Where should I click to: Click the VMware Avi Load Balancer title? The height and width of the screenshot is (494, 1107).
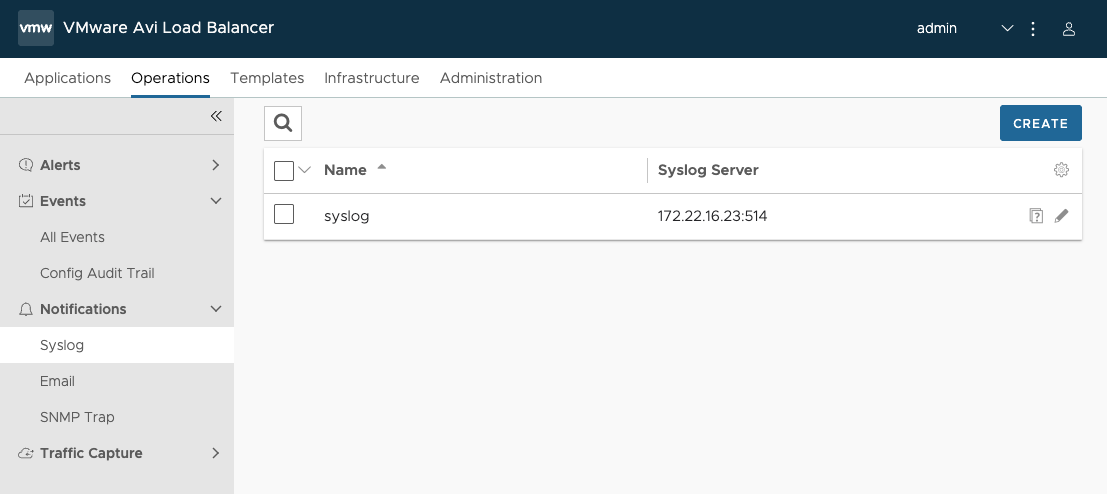point(168,28)
